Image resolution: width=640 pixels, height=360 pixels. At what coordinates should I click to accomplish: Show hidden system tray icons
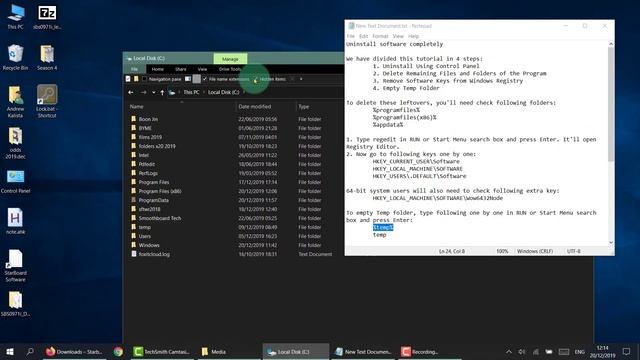pos(509,351)
